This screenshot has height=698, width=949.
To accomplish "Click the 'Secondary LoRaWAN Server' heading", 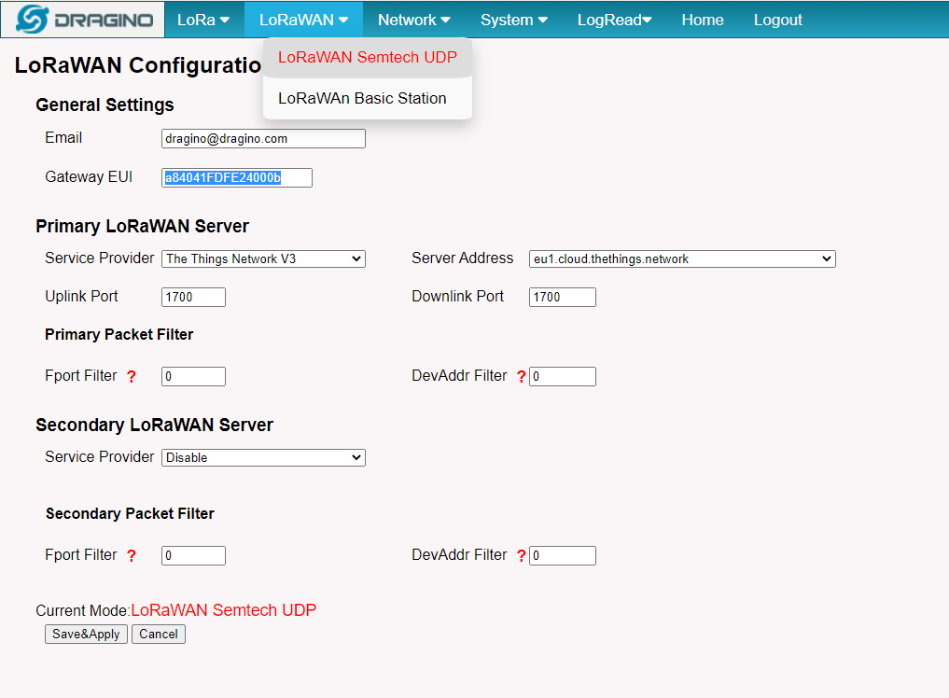I will tap(154, 425).
